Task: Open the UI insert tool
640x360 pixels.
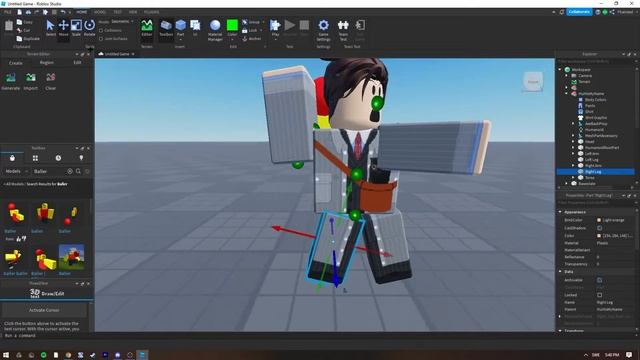Action: pyautogui.click(x=195, y=28)
